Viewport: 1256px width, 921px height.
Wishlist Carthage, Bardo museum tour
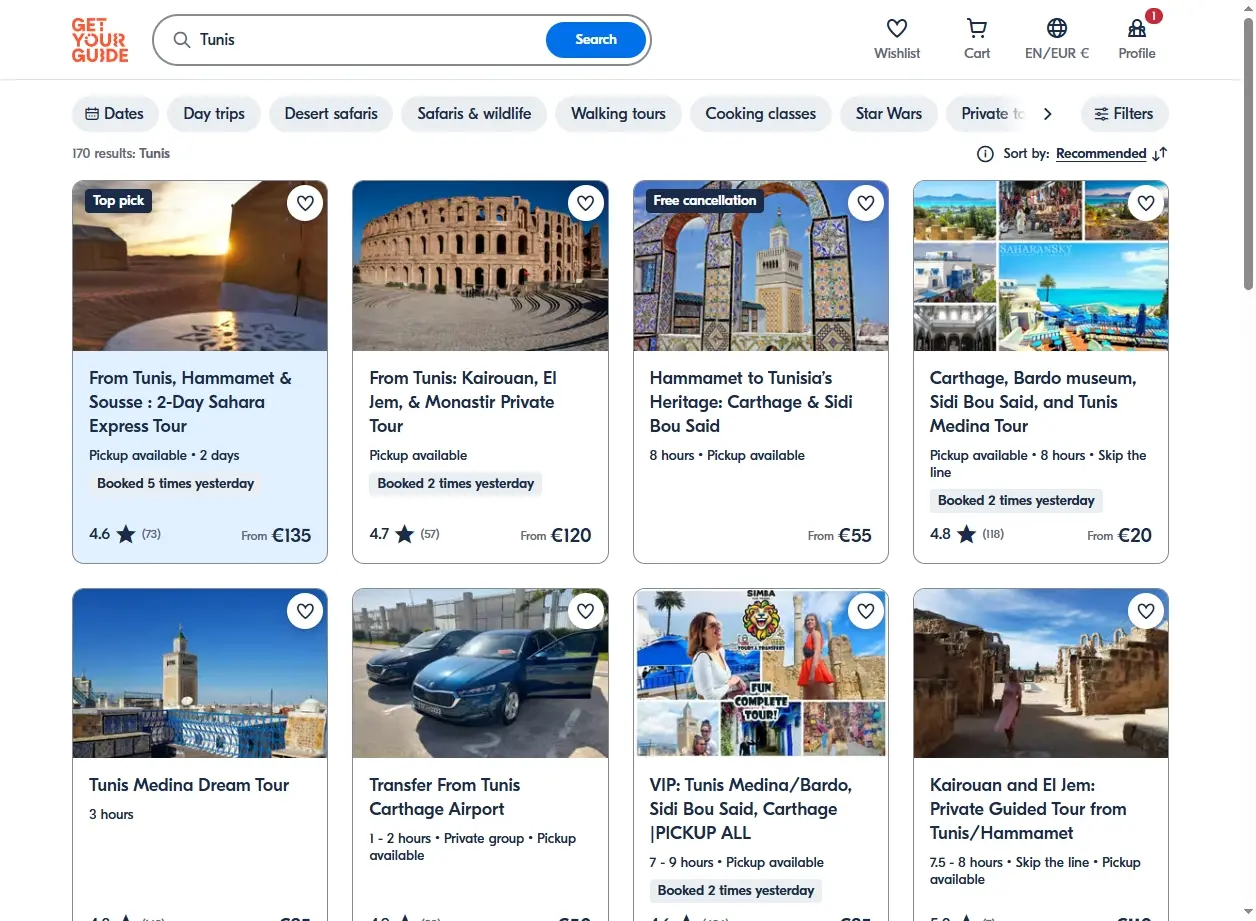click(1145, 203)
